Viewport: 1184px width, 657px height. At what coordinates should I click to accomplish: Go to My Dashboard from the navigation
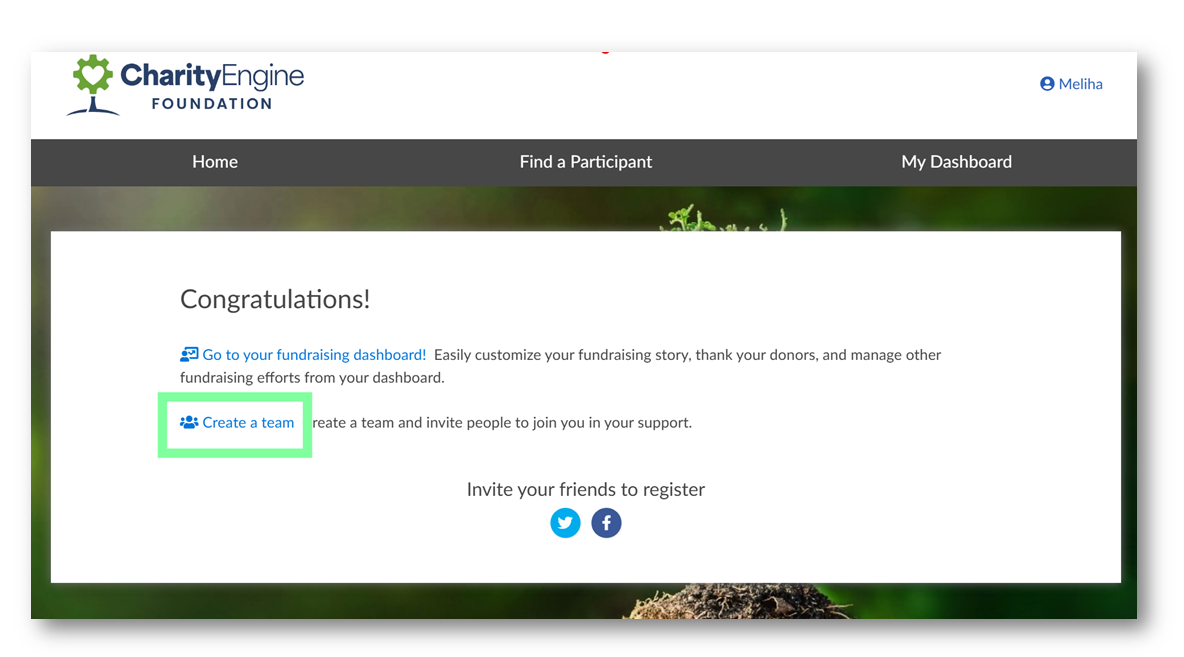(x=956, y=161)
